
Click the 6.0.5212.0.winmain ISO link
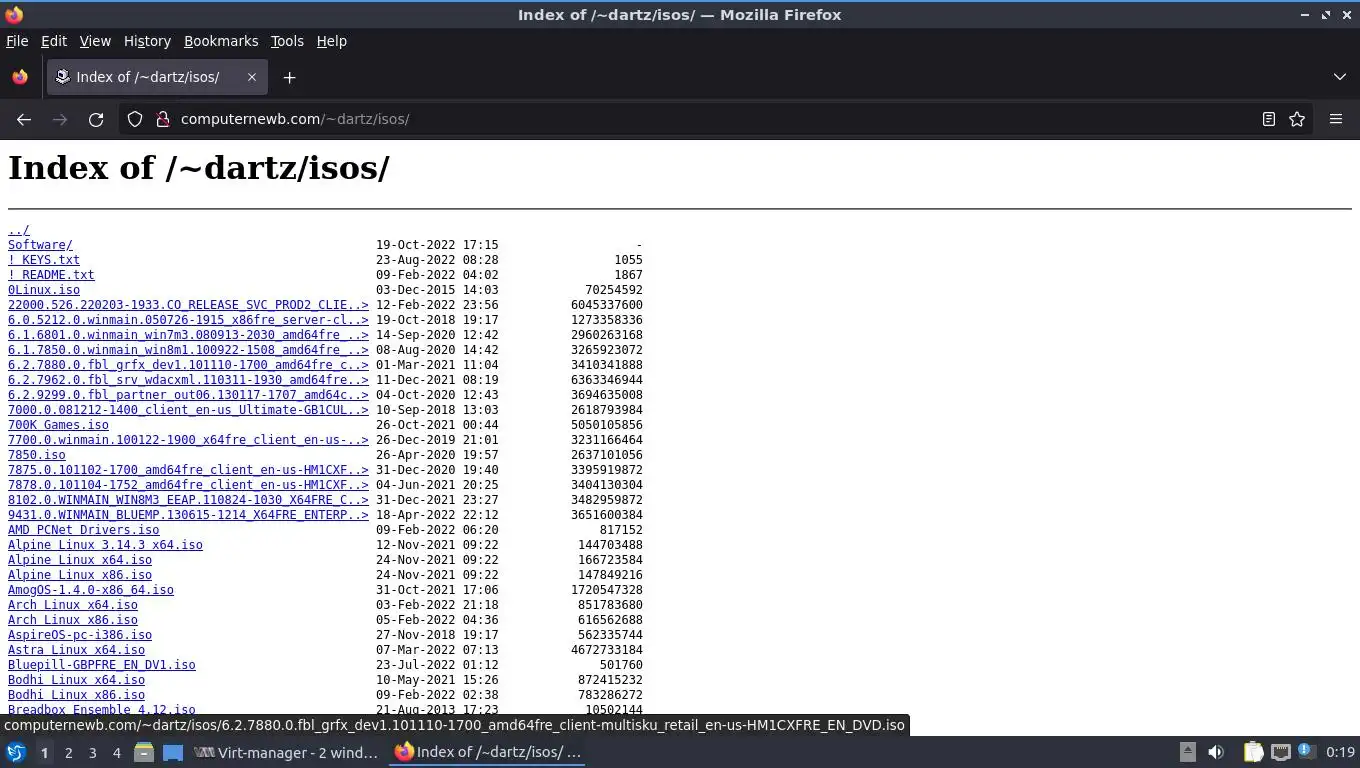(188, 320)
